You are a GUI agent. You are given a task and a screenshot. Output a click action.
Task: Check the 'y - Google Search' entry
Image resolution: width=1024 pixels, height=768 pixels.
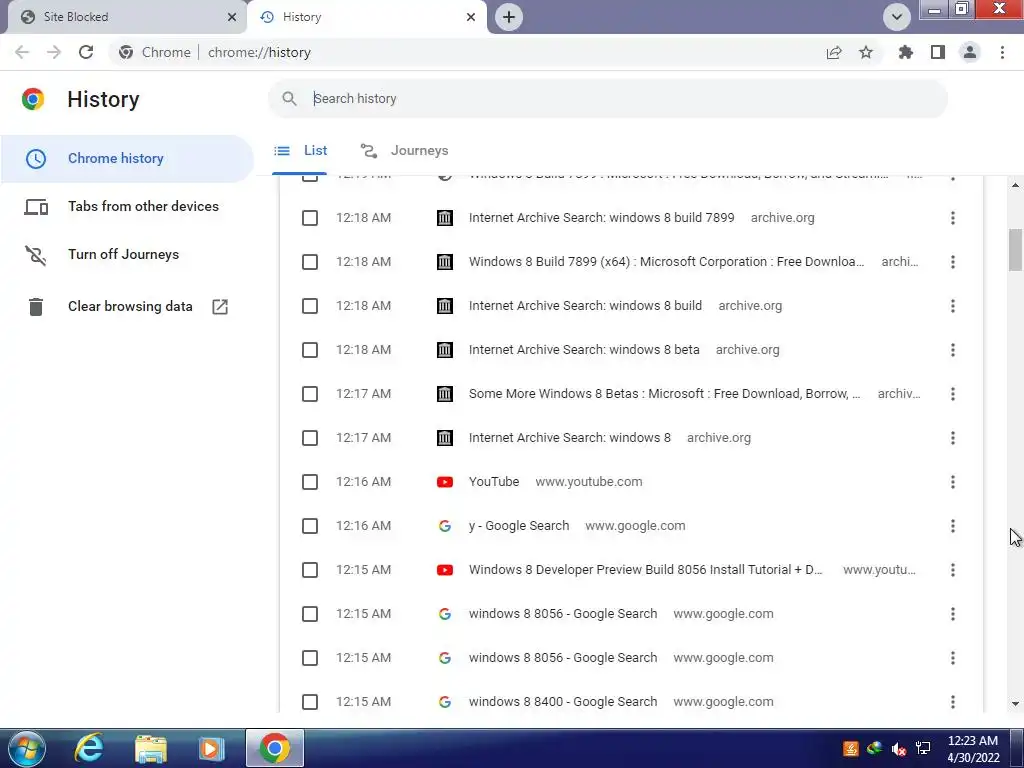point(310,526)
